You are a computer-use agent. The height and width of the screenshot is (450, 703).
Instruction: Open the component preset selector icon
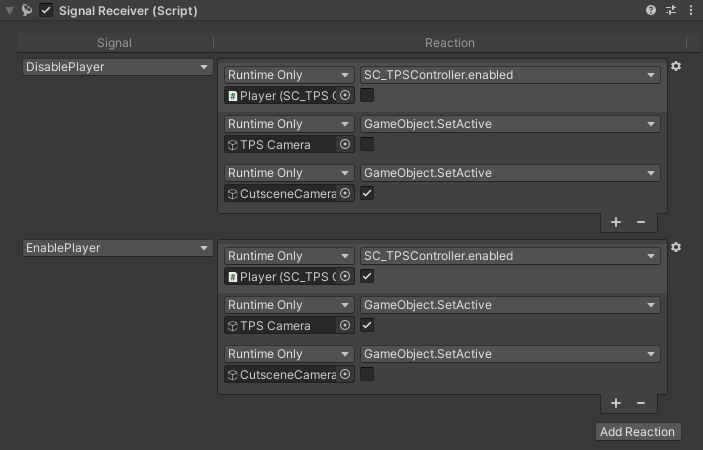[671, 10]
